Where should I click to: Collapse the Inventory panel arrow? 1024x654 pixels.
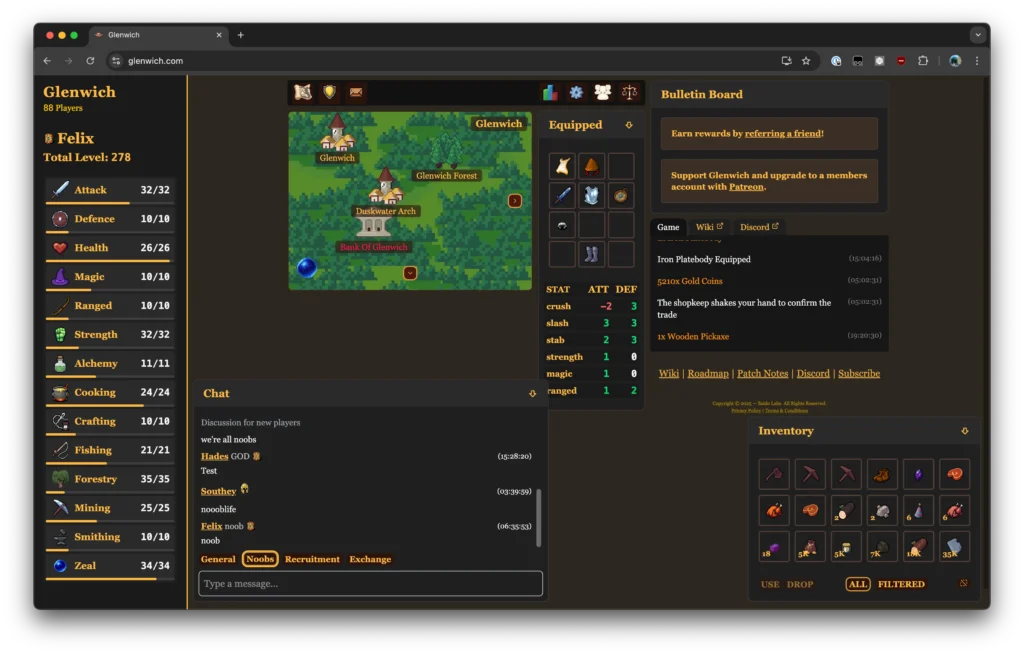pyautogui.click(x=964, y=431)
